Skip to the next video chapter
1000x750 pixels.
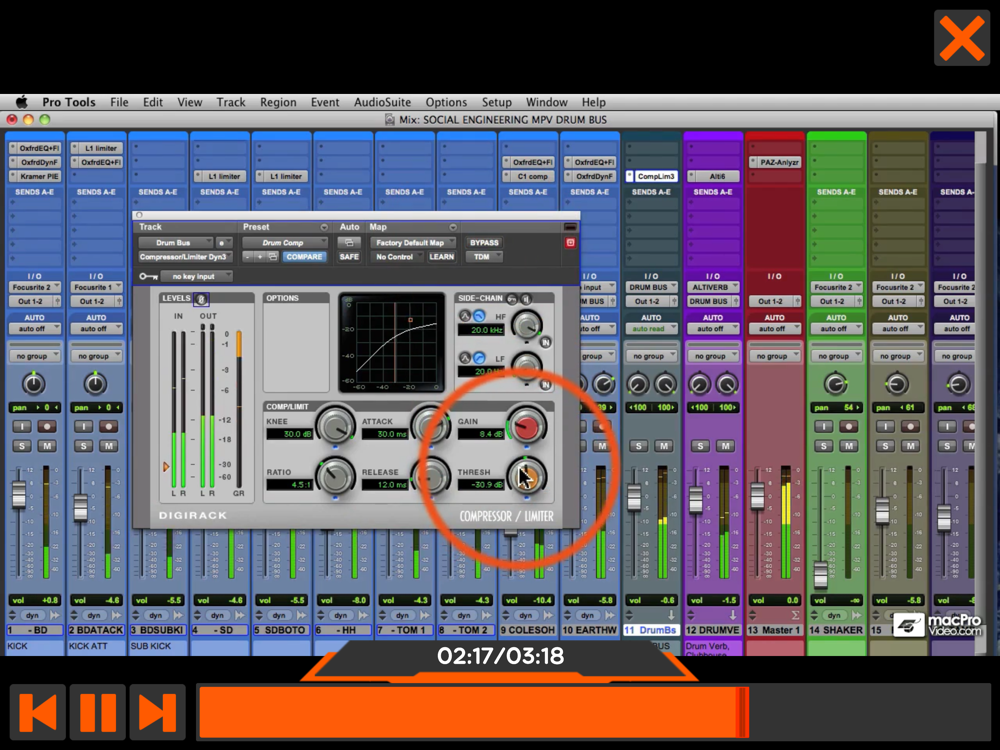pos(158,712)
